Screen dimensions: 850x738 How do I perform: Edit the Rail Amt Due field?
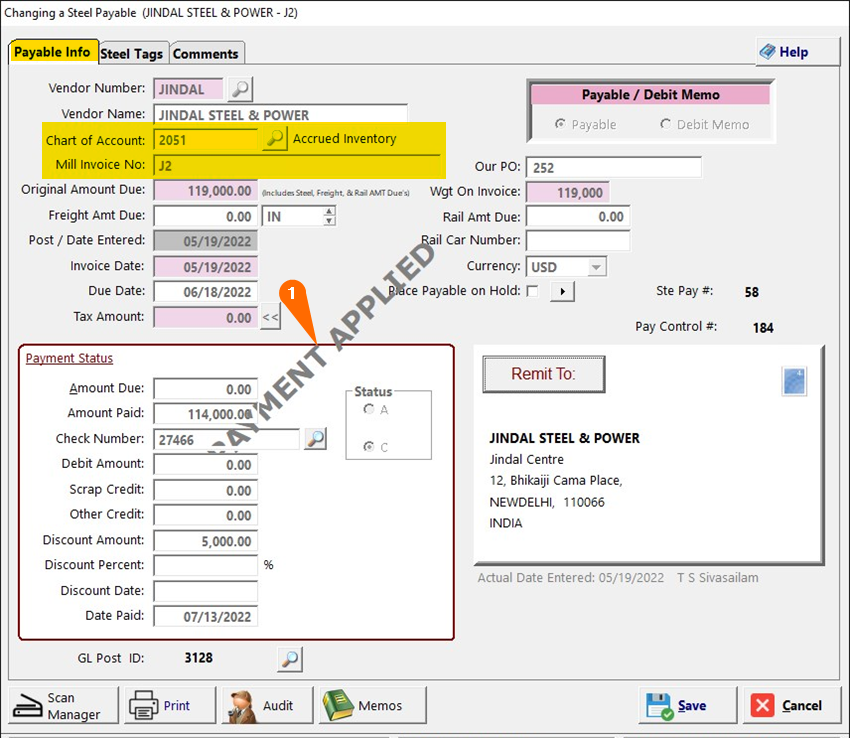click(x=578, y=216)
